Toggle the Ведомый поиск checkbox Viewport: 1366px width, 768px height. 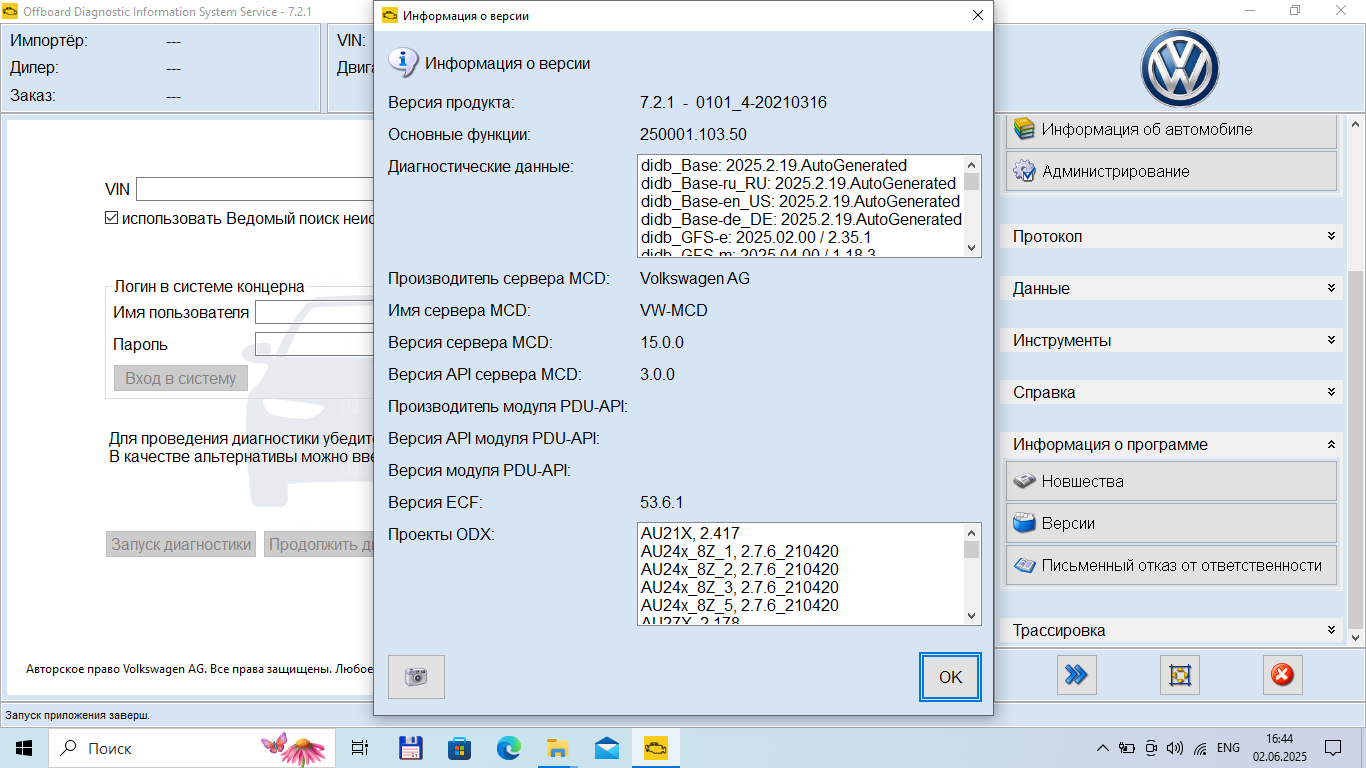point(111,218)
